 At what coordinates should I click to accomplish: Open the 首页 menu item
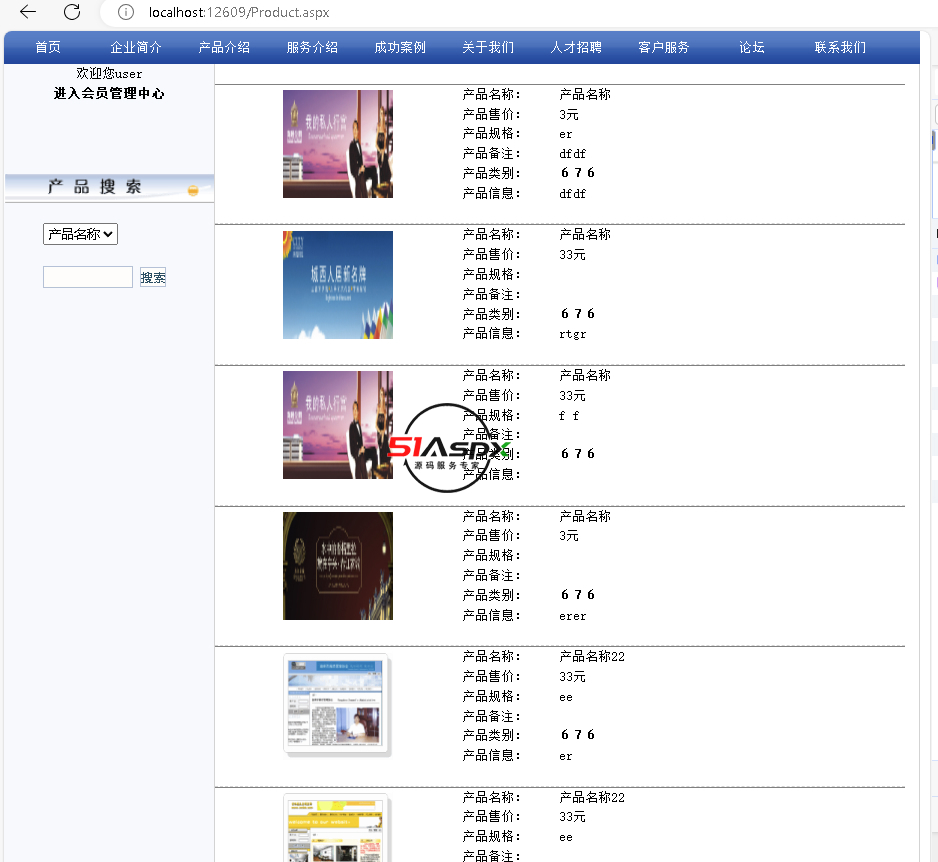[48, 47]
